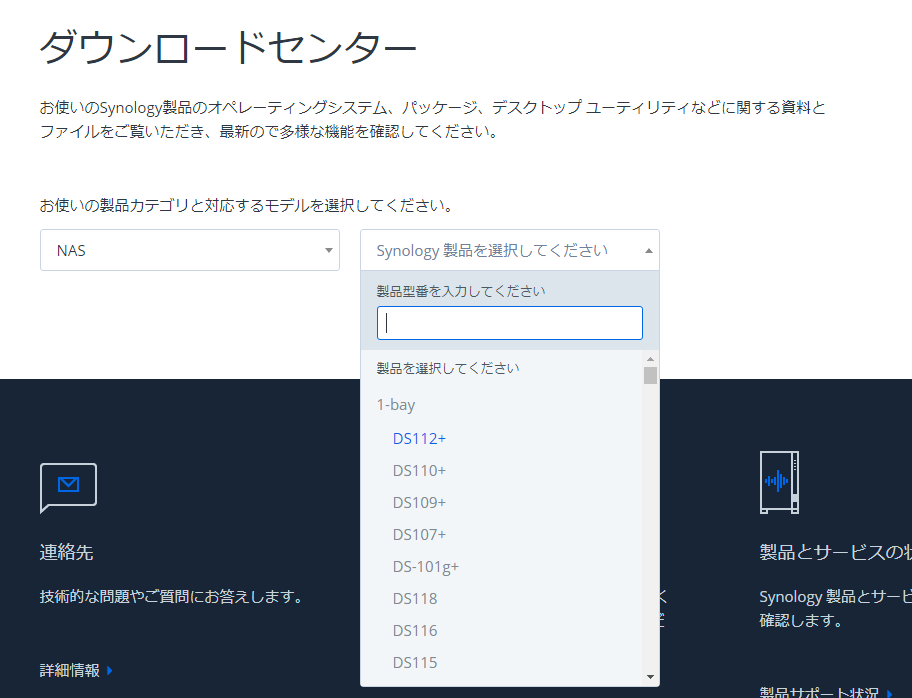The image size is (912, 698).
Task: Focus the product model number search field
Action: [510, 323]
